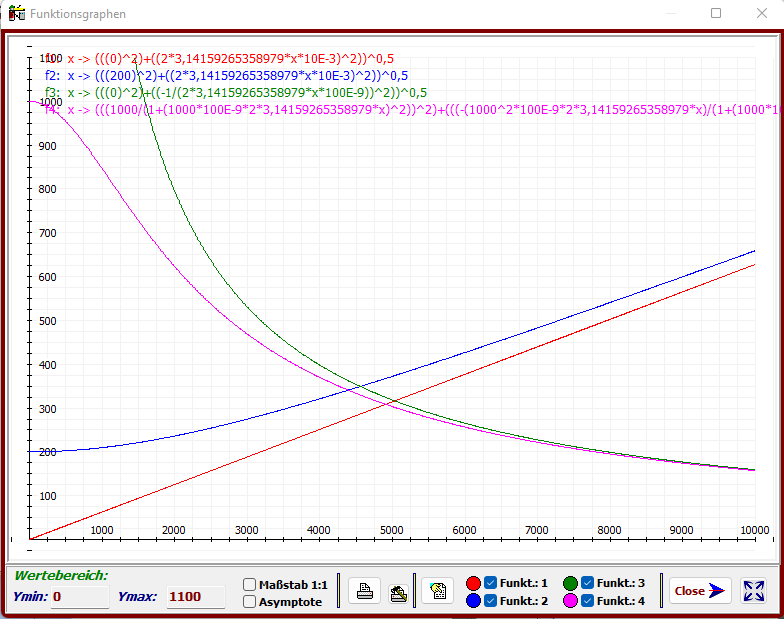
Task: Click the Ymax input field showing 1100
Action: [x=195, y=597]
